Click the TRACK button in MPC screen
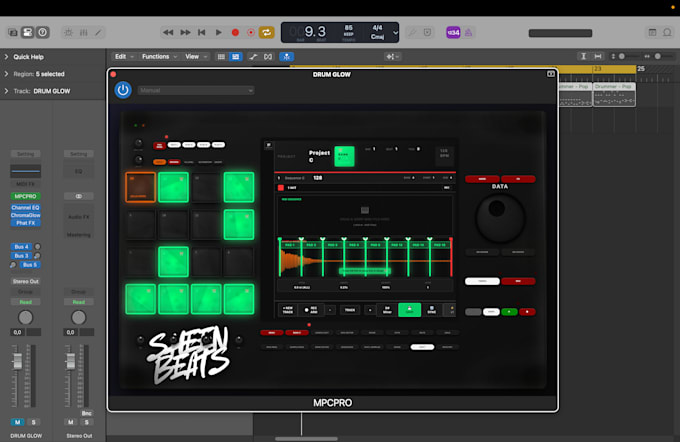This screenshot has width=680, height=442. click(x=350, y=310)
